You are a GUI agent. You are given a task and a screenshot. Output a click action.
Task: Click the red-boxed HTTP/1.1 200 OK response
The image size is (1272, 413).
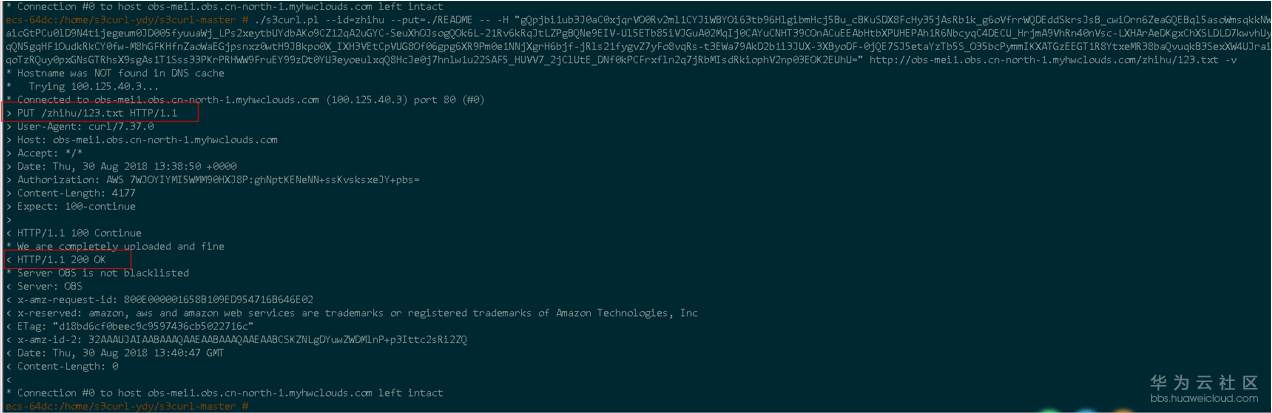61,260
